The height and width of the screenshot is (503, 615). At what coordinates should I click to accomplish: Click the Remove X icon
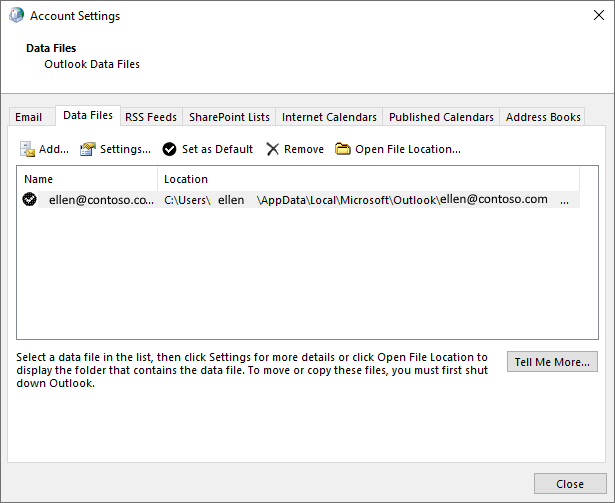pos(272,149)
